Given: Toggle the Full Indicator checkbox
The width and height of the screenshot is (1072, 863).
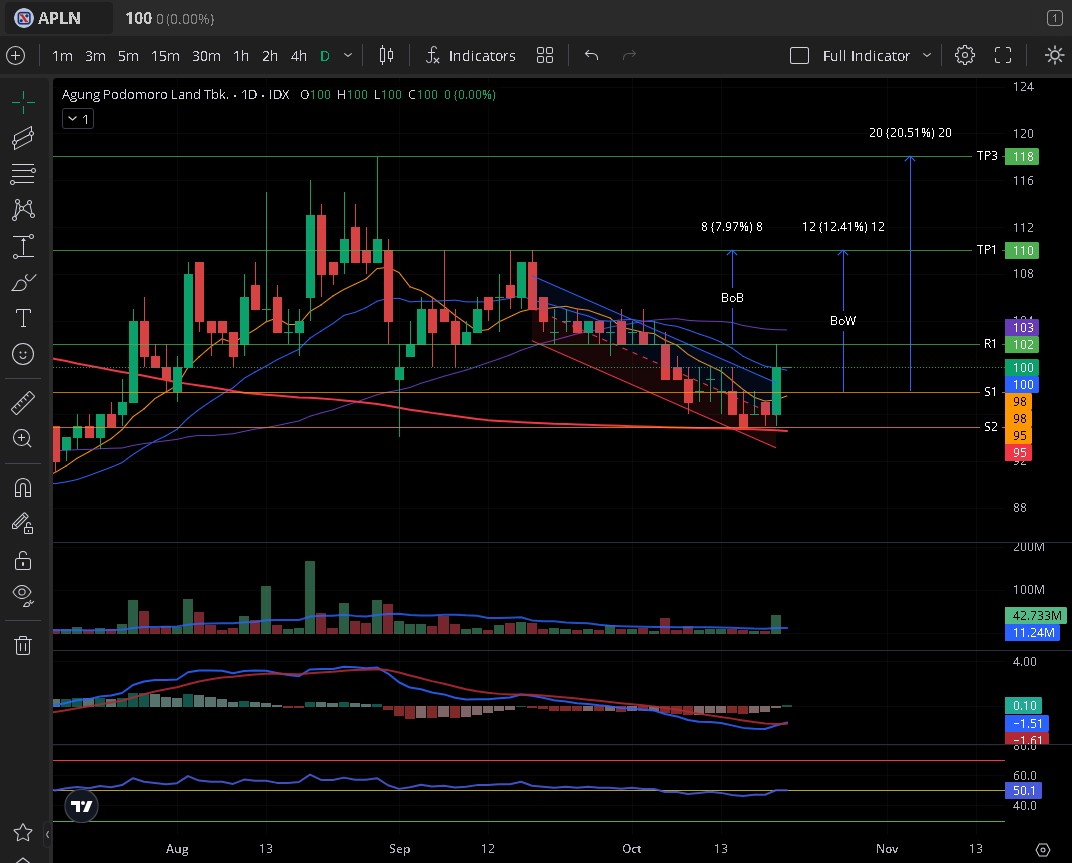Looking at the screenshot, I should pyautogui.click(x=799, y=56).
